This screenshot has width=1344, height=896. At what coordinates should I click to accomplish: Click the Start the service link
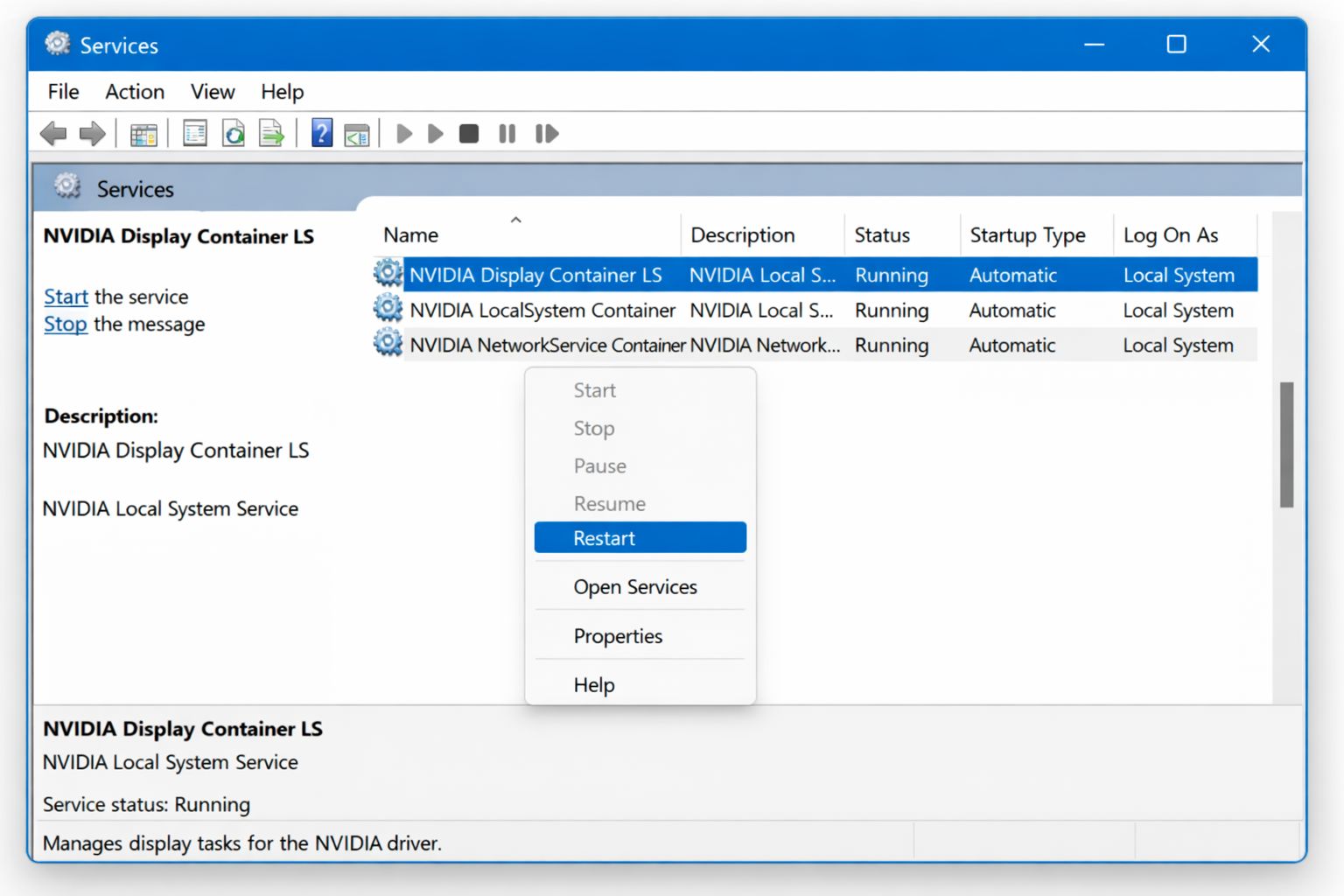click(66, 297)
